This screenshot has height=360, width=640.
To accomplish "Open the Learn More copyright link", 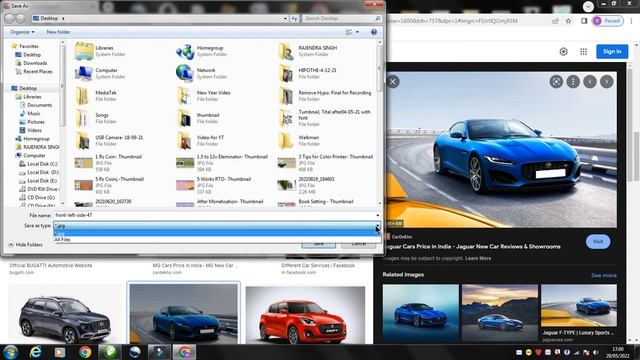I will coord(478,258).
